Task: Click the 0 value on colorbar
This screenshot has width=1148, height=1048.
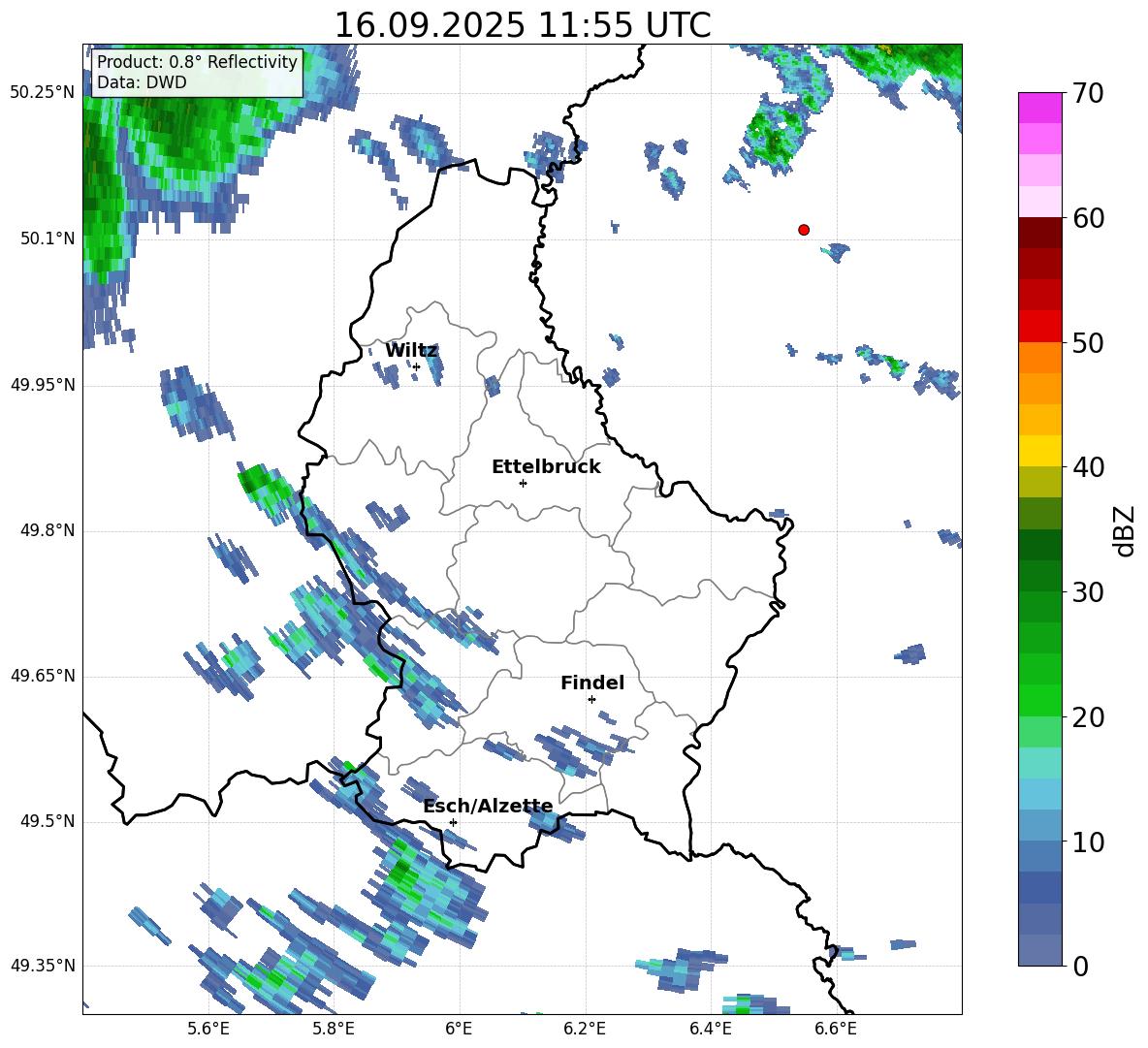Action: point(1081,967)
